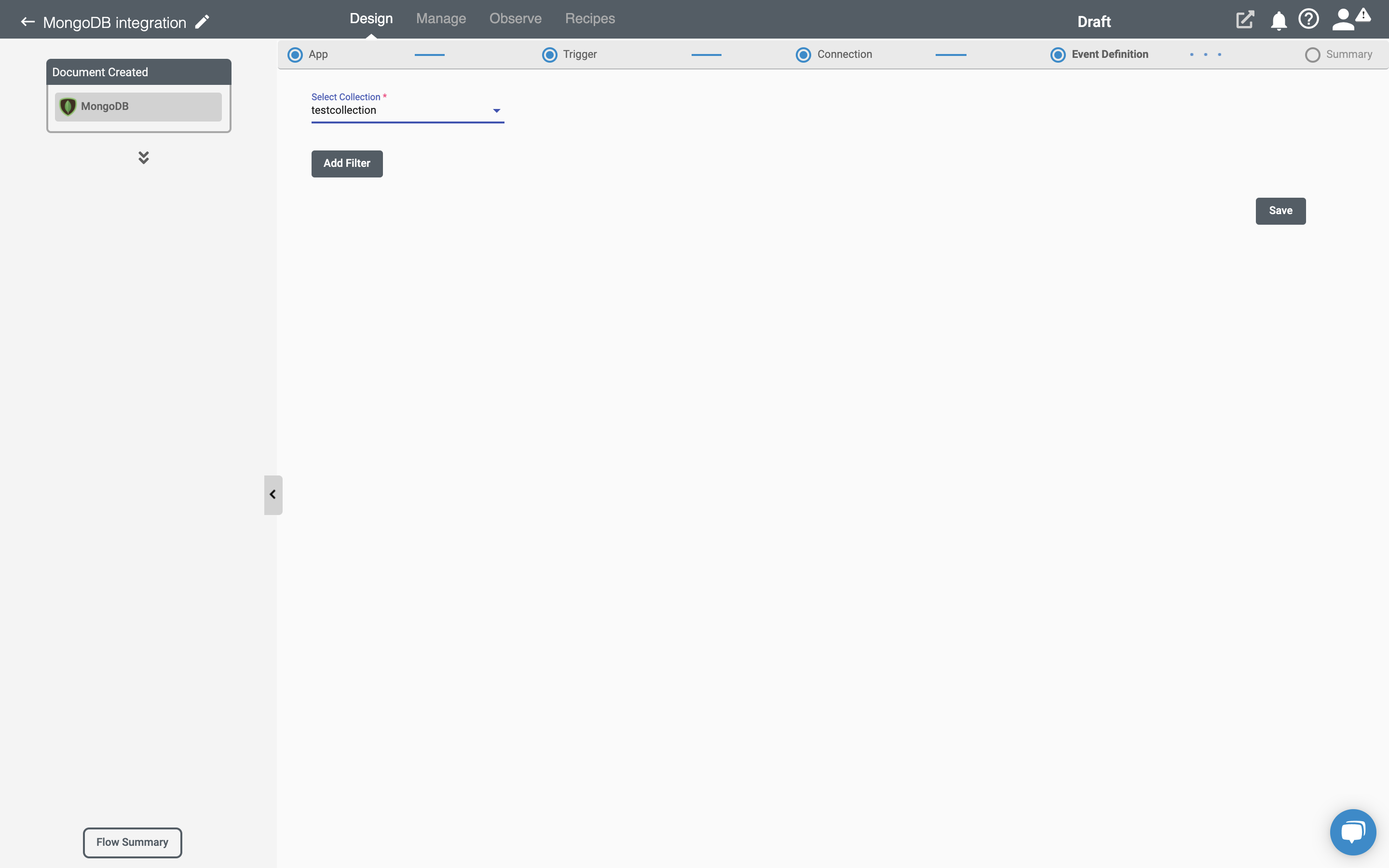The height and width of the screenshot is (868, 1389).
Task: Click the back arrow navigation icon
Action: coord(27,22)
